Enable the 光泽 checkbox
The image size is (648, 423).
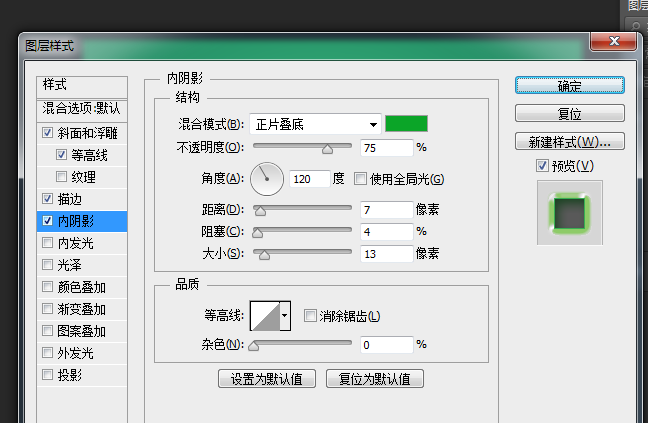click(48, 264)
